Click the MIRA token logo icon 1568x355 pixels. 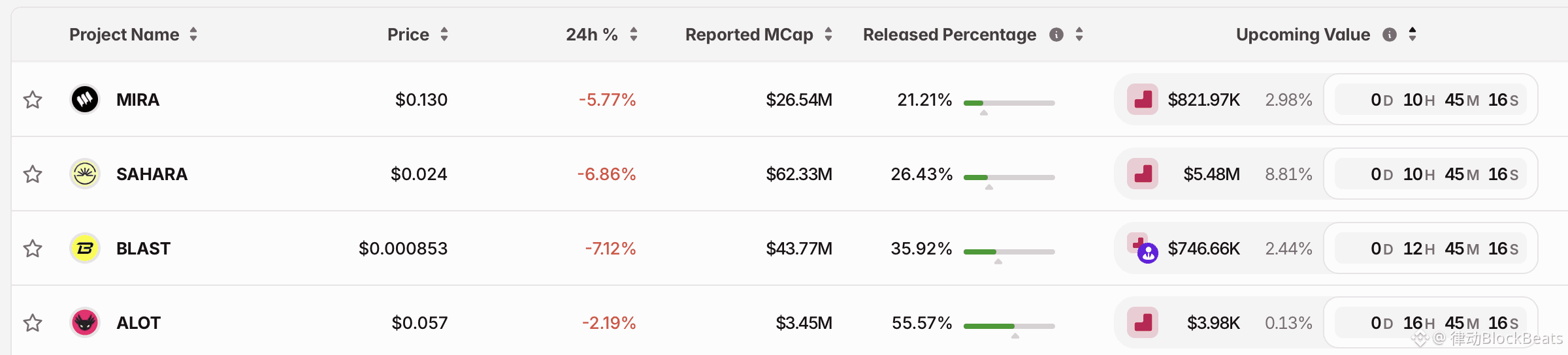(84, 100)
